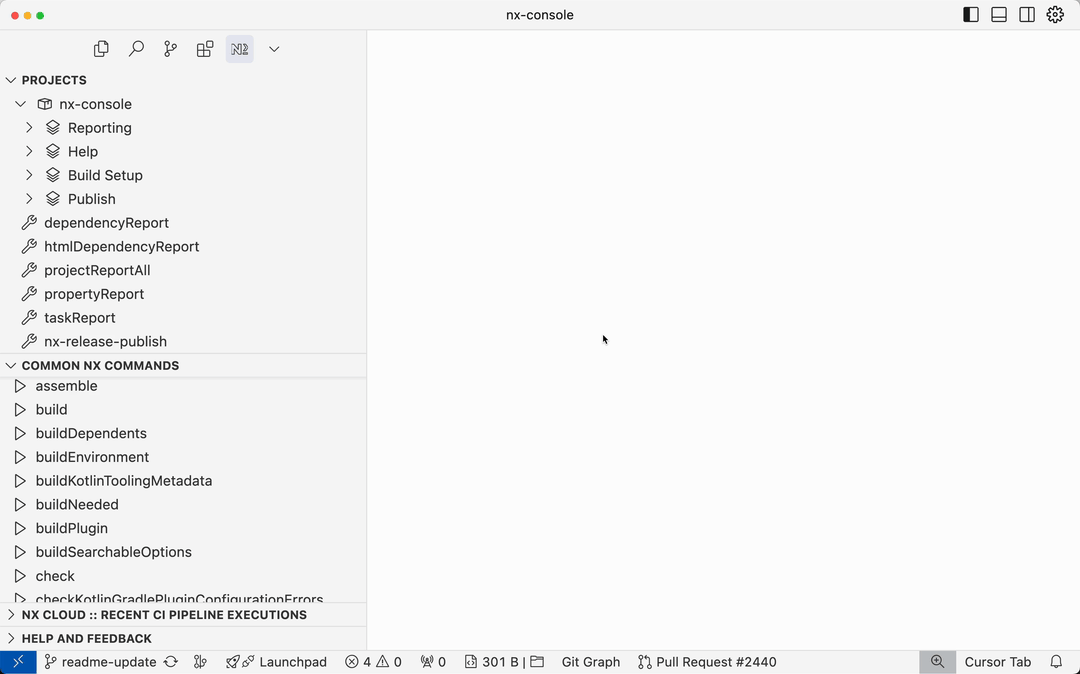This screenshot has width=1080, height=674.
Task: Select the dependencyReport target
Action: 106,223
